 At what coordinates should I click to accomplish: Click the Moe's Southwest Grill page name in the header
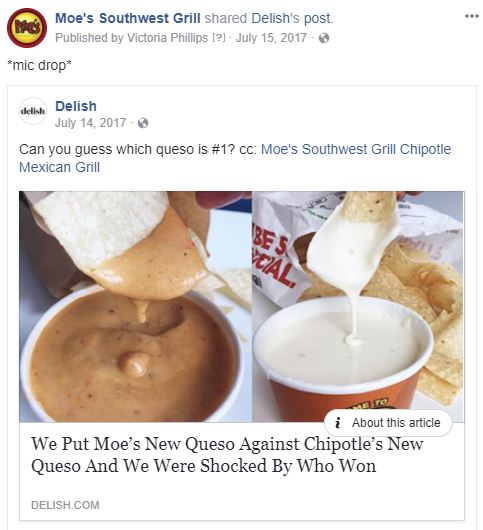pyautogui.click(x=128, y=18)
